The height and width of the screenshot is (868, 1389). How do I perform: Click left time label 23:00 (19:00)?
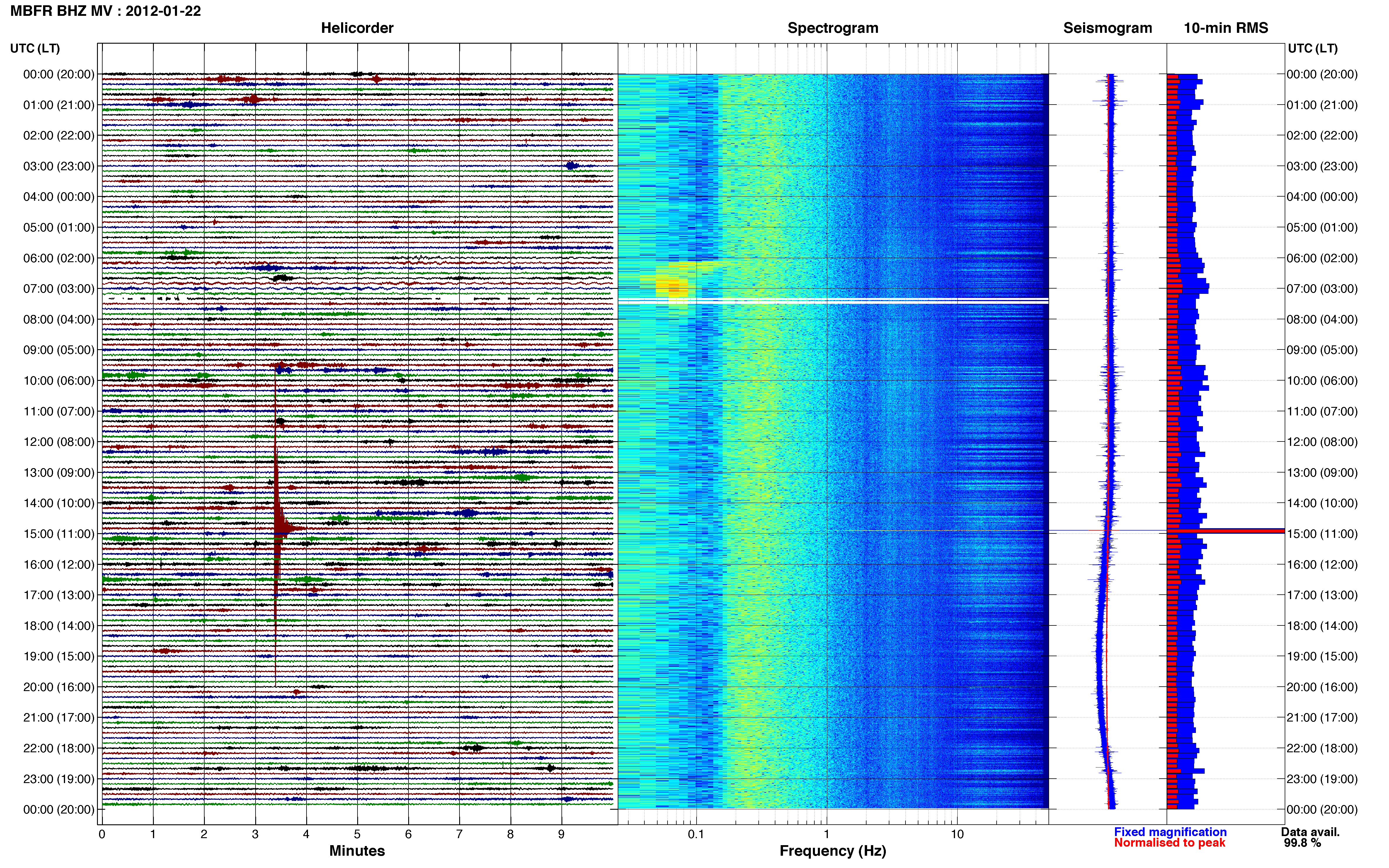pos(59,779)
